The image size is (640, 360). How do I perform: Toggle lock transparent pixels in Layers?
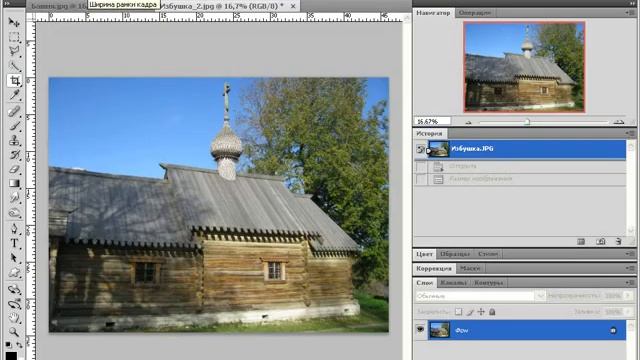click(459, 312)
